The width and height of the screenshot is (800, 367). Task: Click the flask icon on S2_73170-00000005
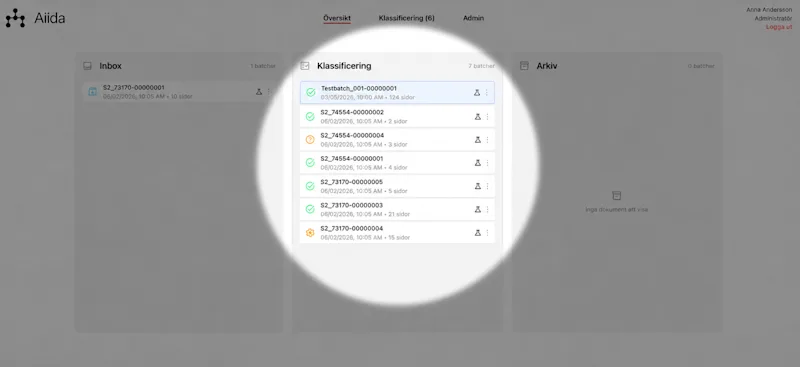(478, 186)
